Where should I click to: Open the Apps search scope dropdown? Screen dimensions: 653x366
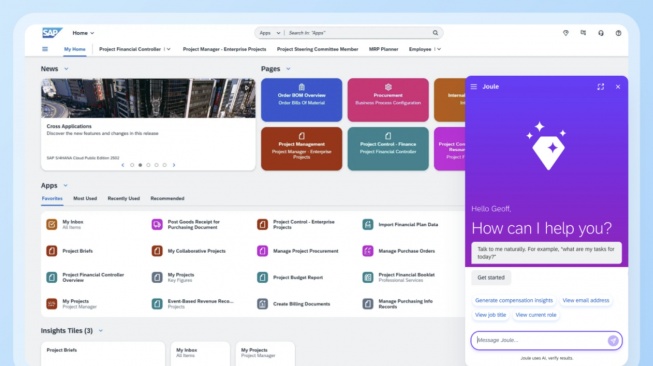270,33
